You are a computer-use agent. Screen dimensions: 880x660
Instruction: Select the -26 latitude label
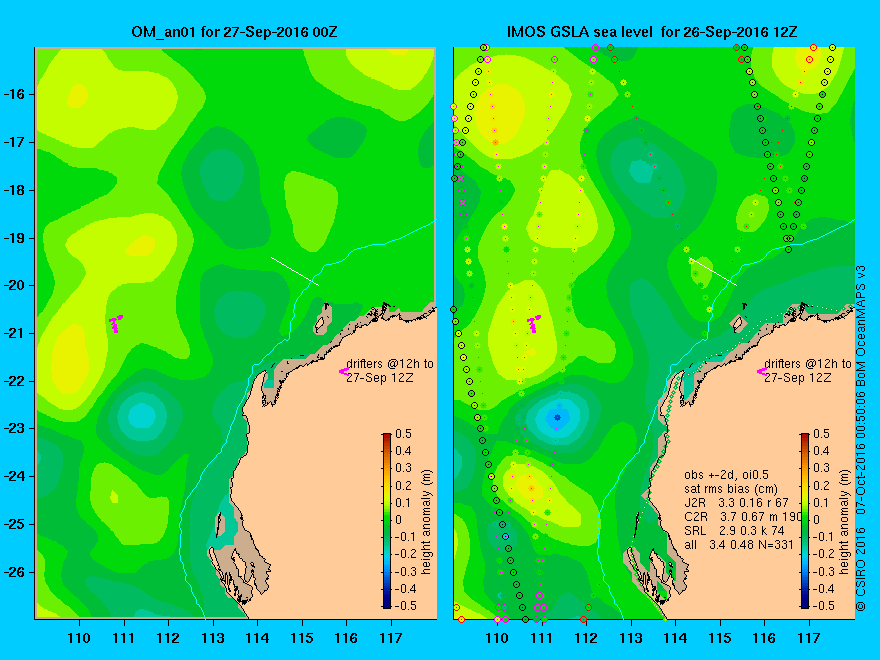tap(16, 572)
